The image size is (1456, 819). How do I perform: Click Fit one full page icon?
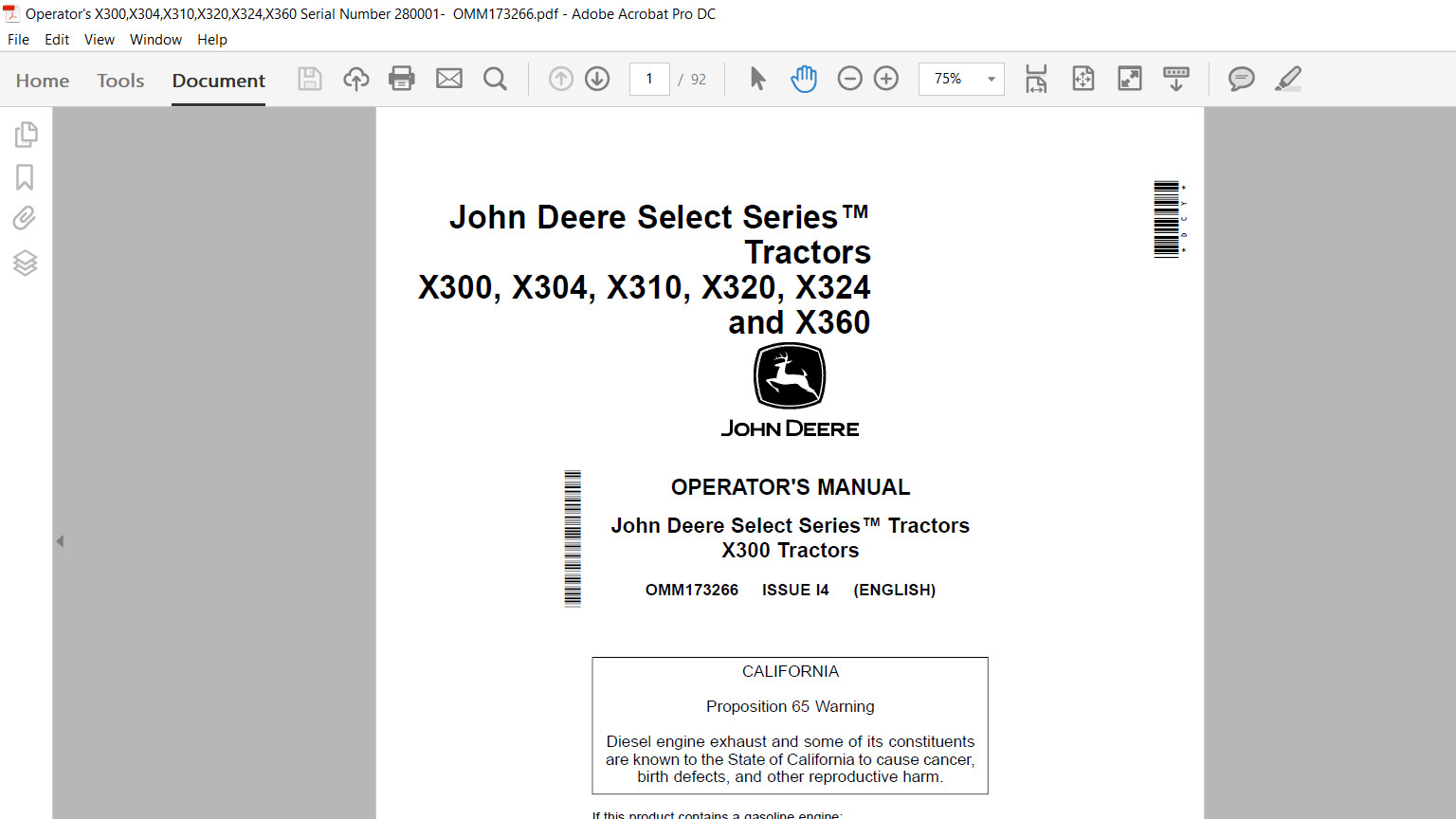[x=1083, y=79]
